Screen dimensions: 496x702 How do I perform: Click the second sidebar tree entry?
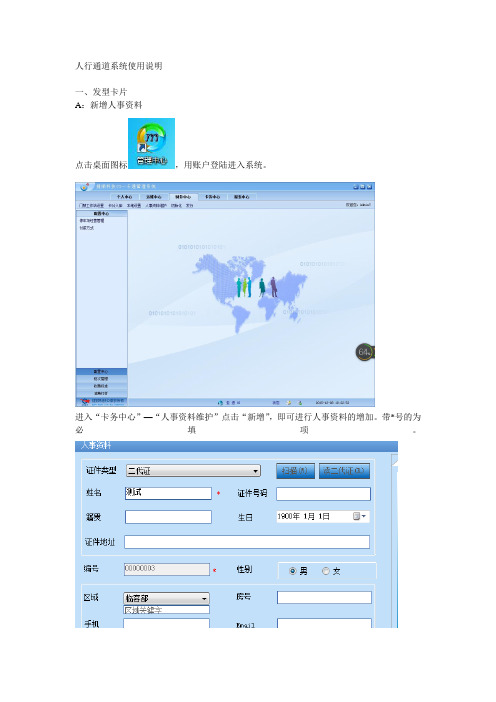(87, 228)
